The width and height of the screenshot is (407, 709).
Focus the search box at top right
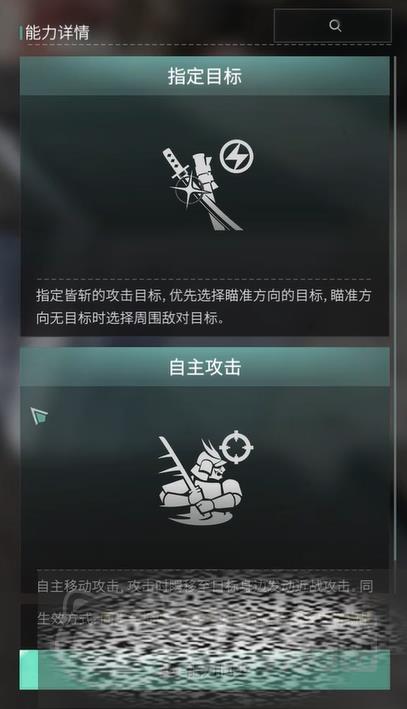tap(332, 26)
